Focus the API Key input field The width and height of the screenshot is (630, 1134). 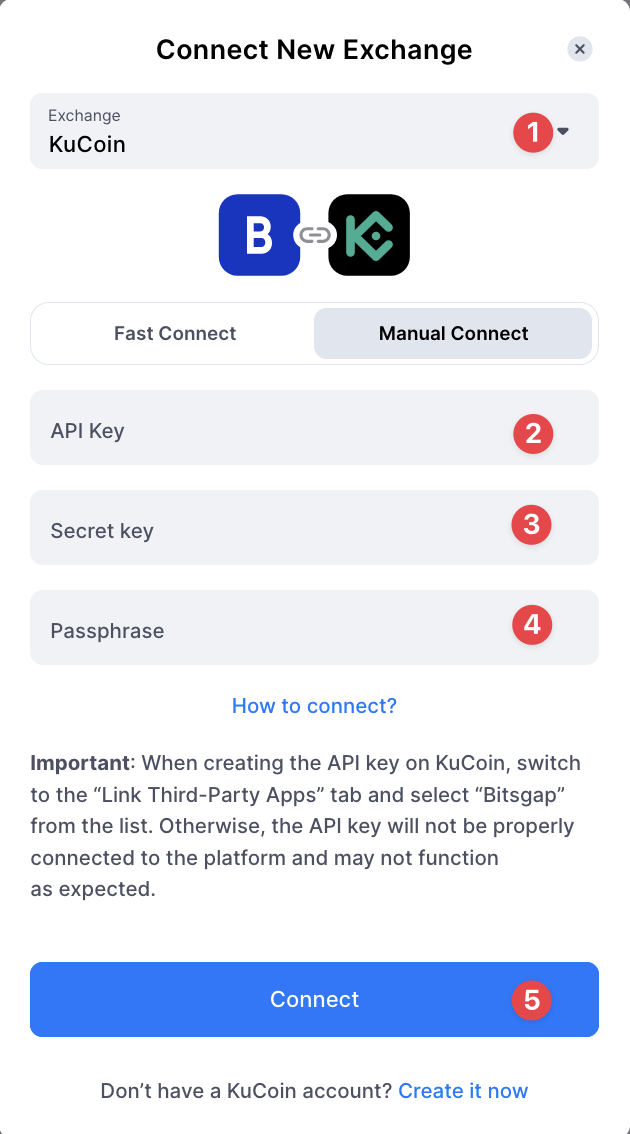point(270,432)
